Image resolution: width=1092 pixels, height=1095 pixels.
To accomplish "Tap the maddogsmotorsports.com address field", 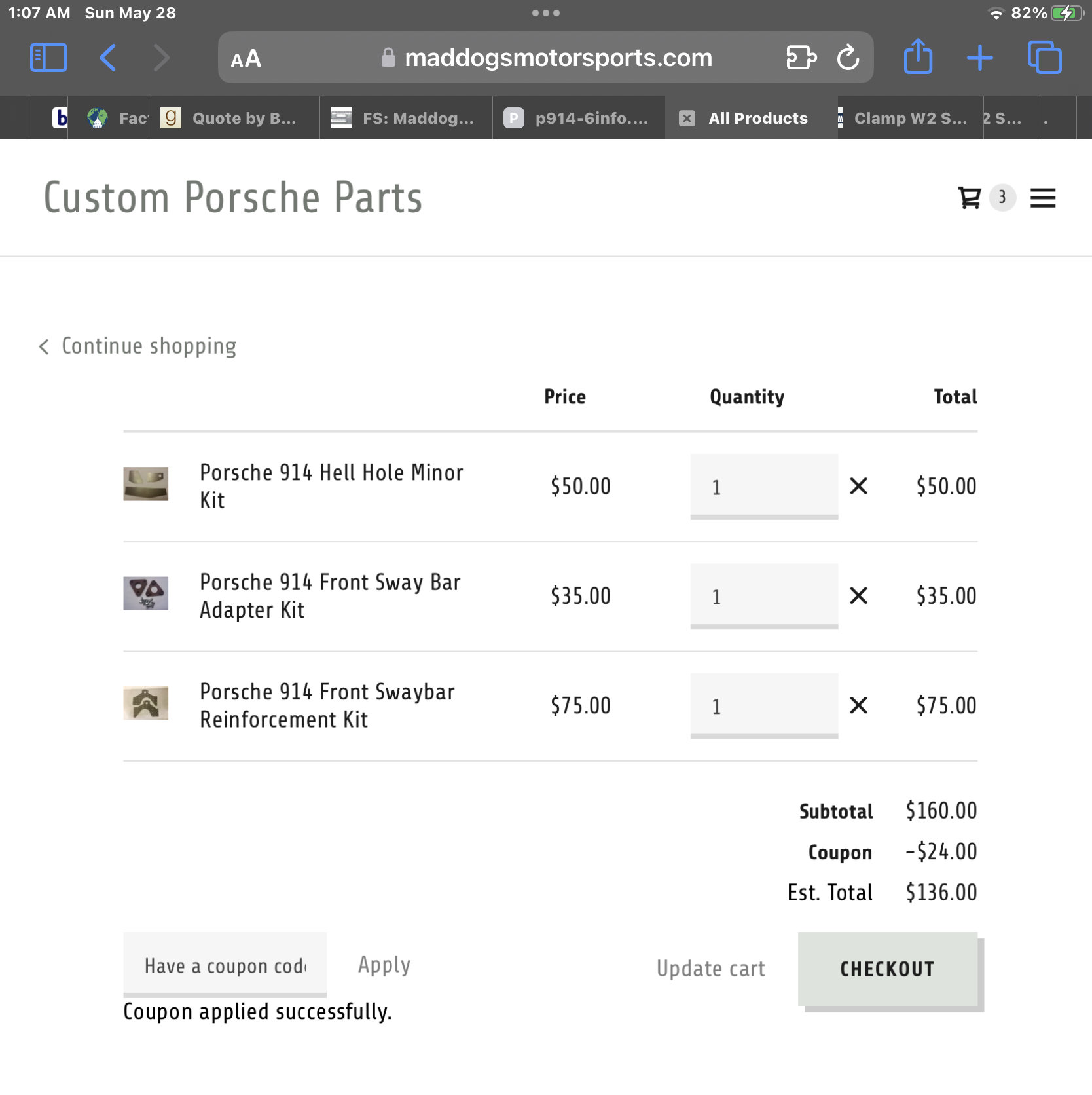I will (545, 58).
